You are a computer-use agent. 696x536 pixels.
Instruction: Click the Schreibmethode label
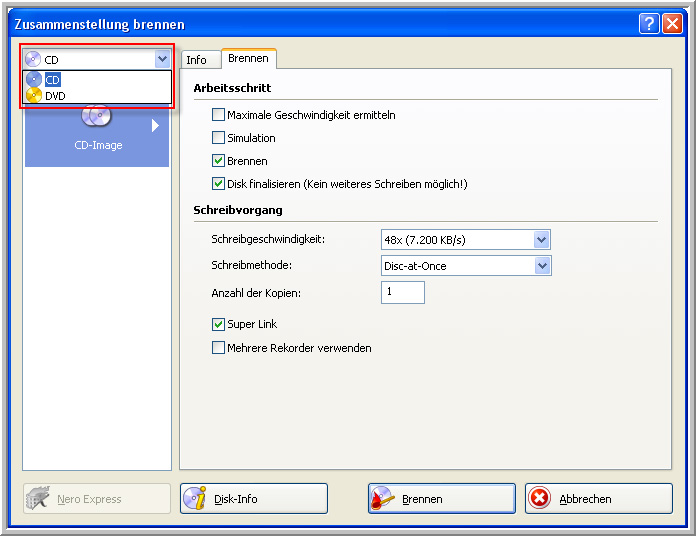[252, 265]
